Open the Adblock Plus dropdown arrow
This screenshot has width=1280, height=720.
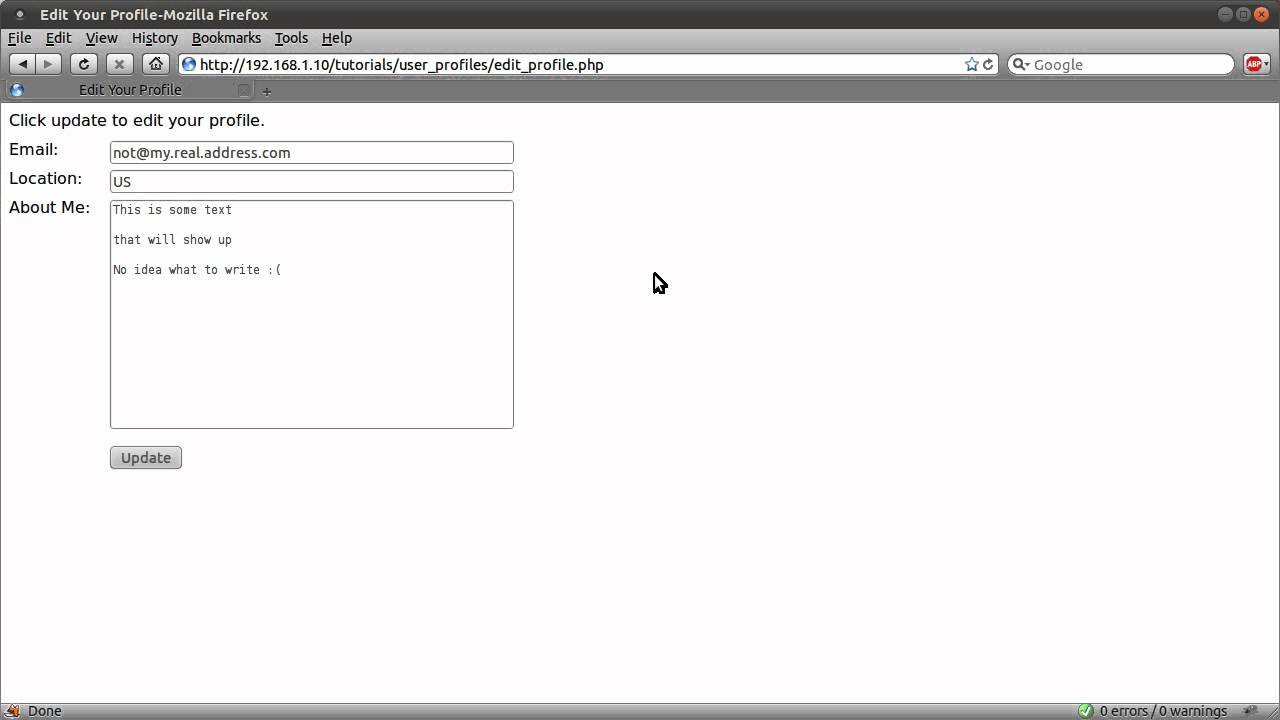tap(1266, 64)
